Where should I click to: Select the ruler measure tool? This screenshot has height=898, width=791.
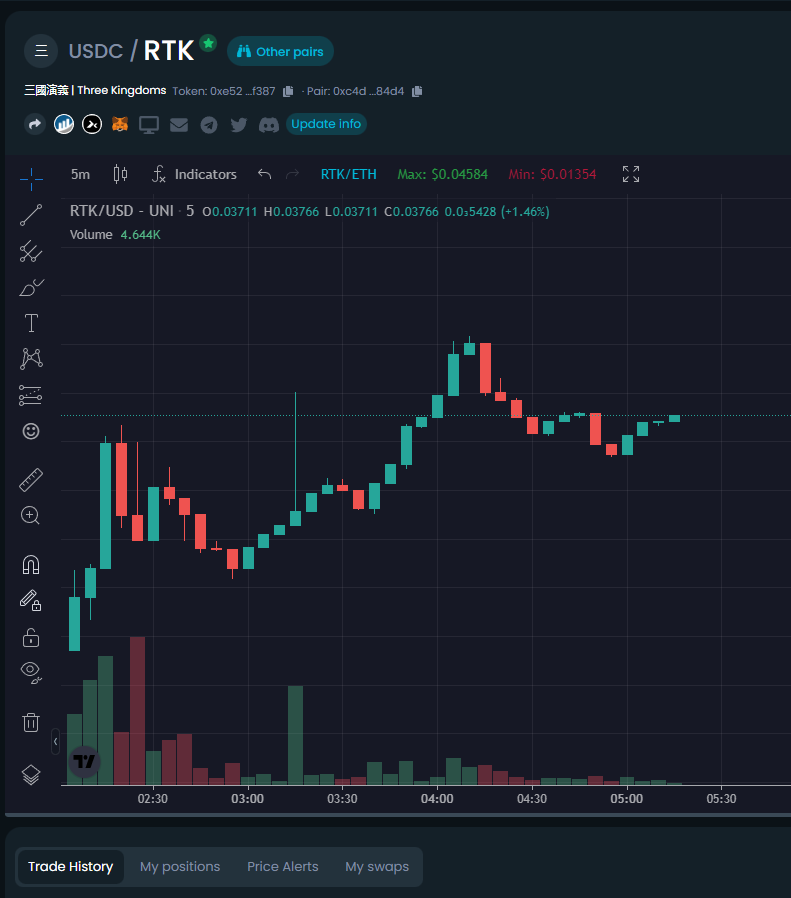pyautogui.click(x=31, y=480)
